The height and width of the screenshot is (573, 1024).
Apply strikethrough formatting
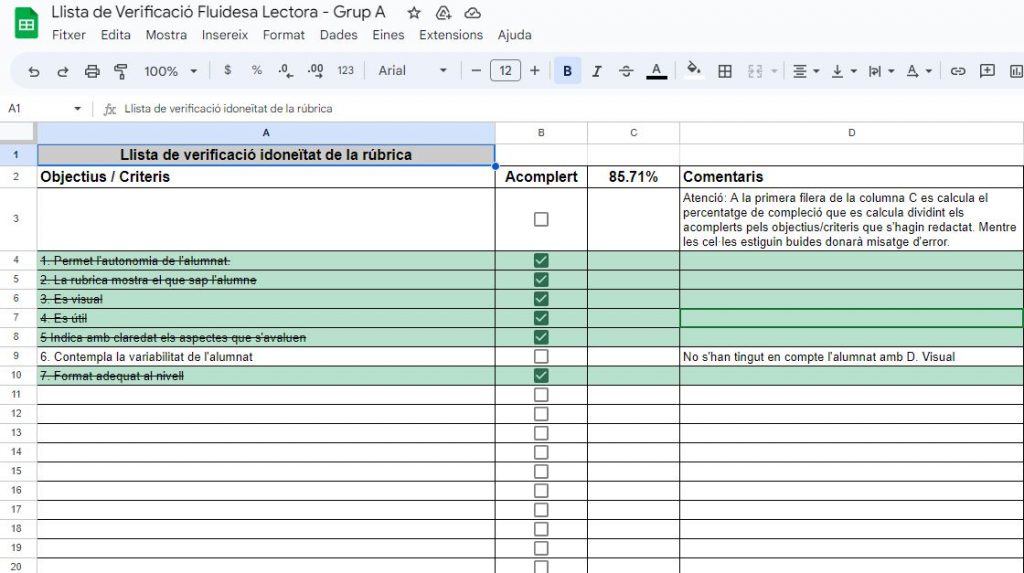click(x=626, y=71)
